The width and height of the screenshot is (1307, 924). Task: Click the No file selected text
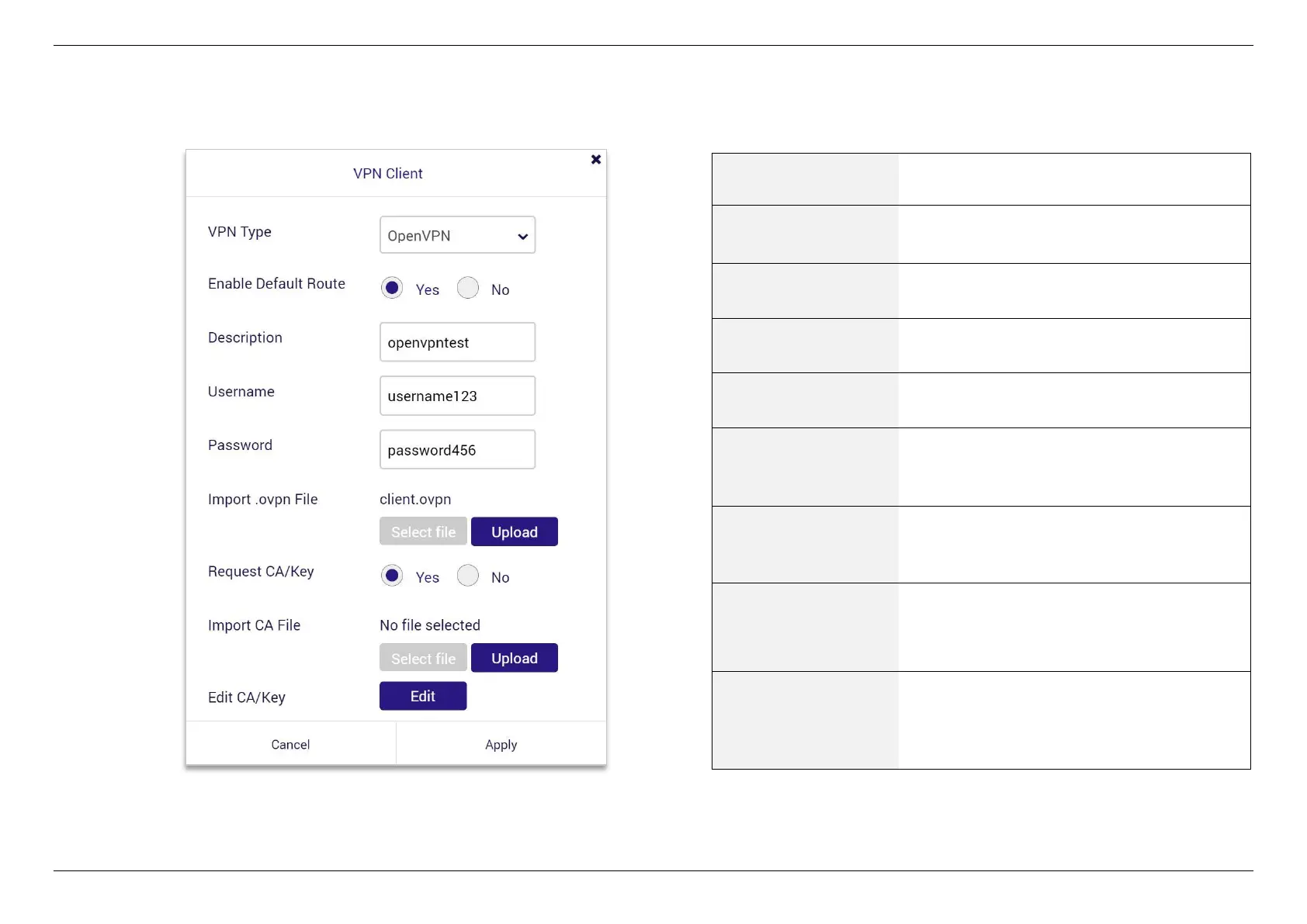tap(430, 625)
